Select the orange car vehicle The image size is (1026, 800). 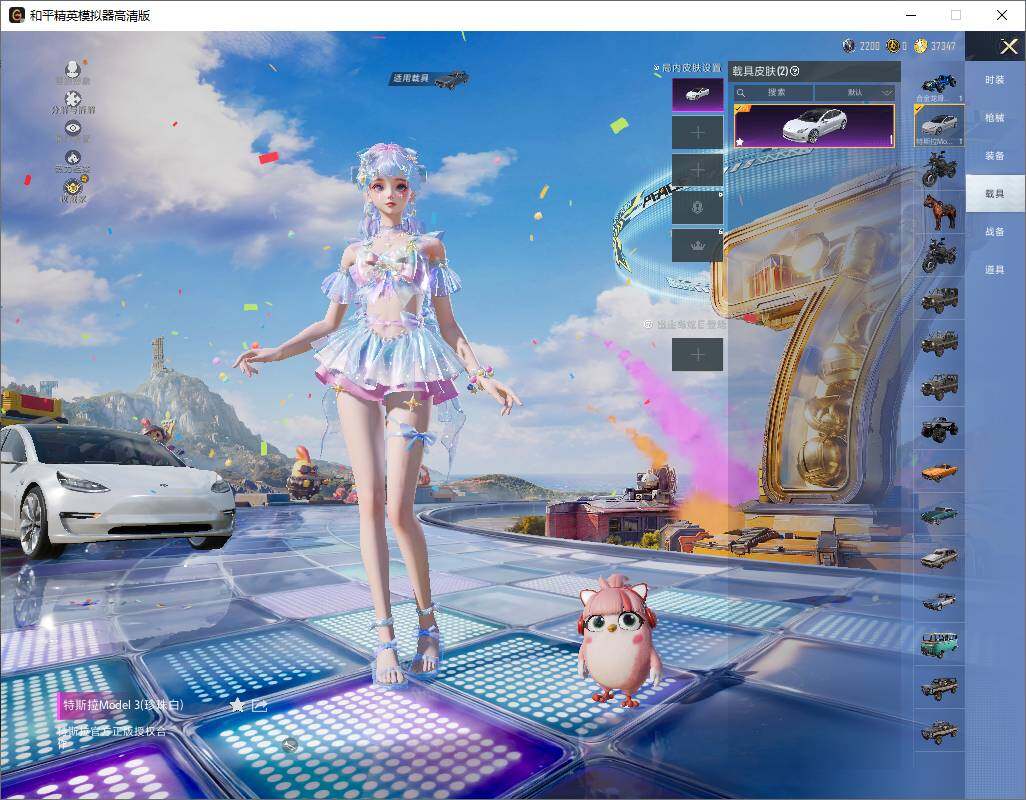point(939,472)
